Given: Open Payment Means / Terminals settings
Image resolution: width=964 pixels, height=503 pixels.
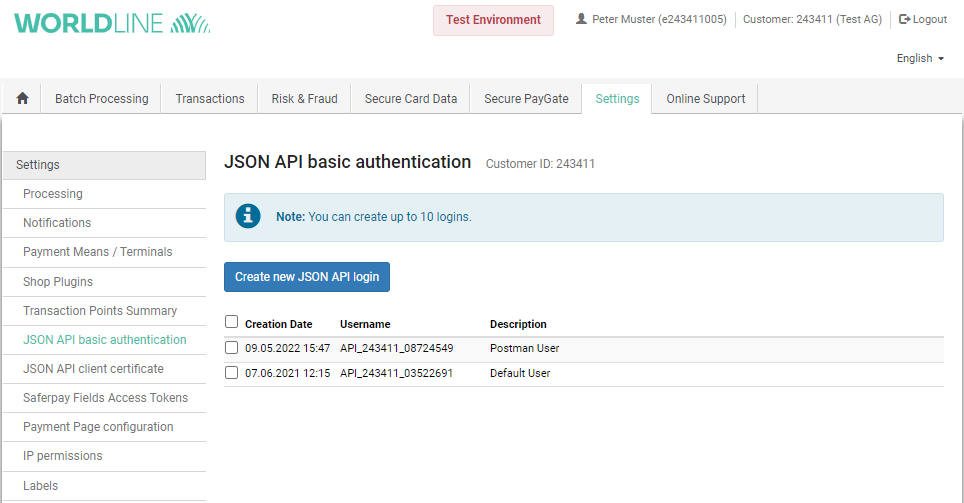Looking at the screenshot, I should pos(97,252).
